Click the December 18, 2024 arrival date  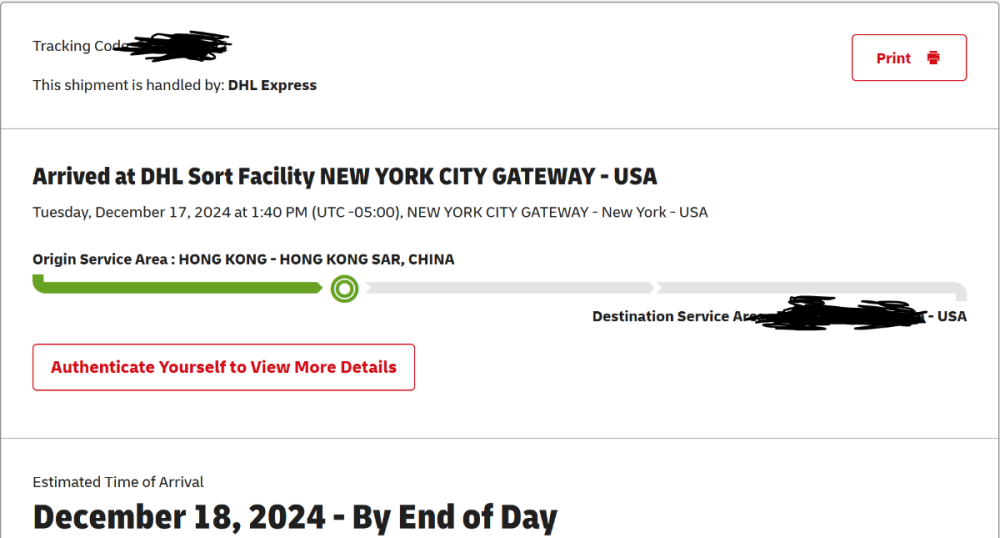(x=179, y=517)
